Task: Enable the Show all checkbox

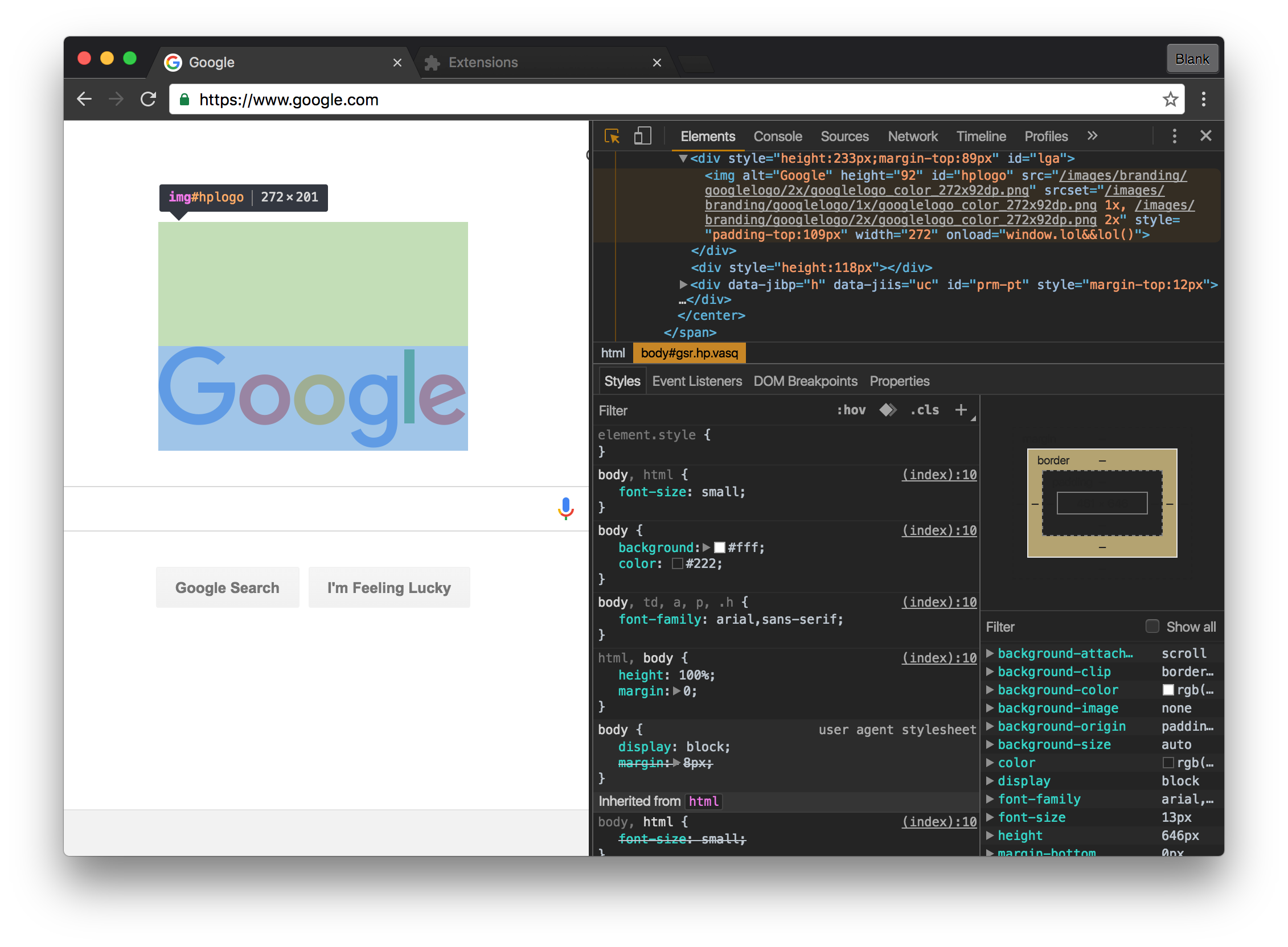Action: (x=1152, y=626)
